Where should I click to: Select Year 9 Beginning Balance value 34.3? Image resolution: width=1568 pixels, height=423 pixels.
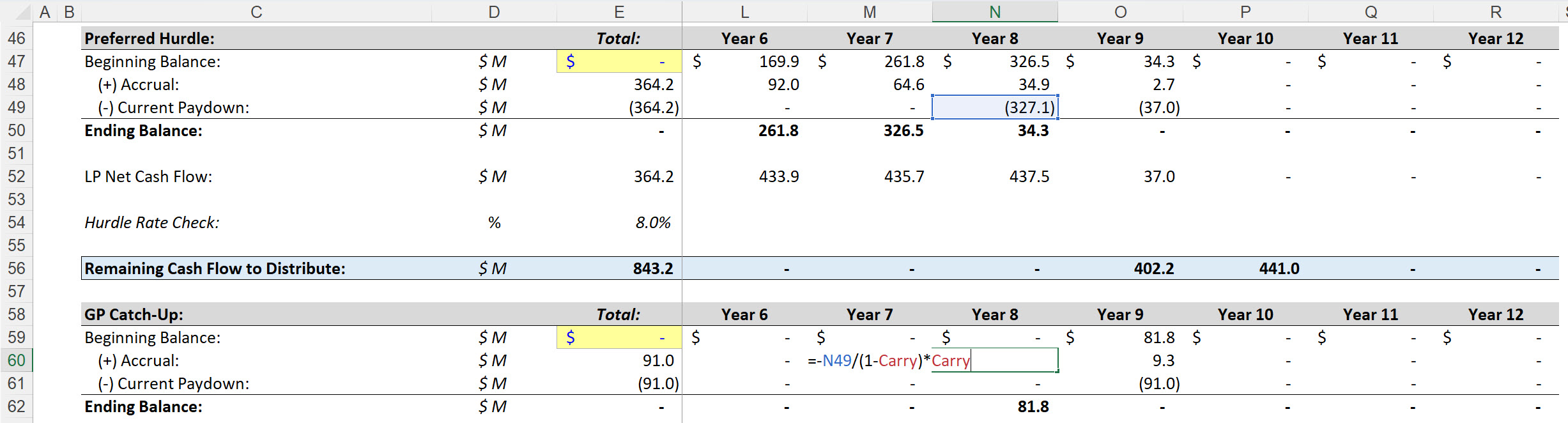(1159, 61)
